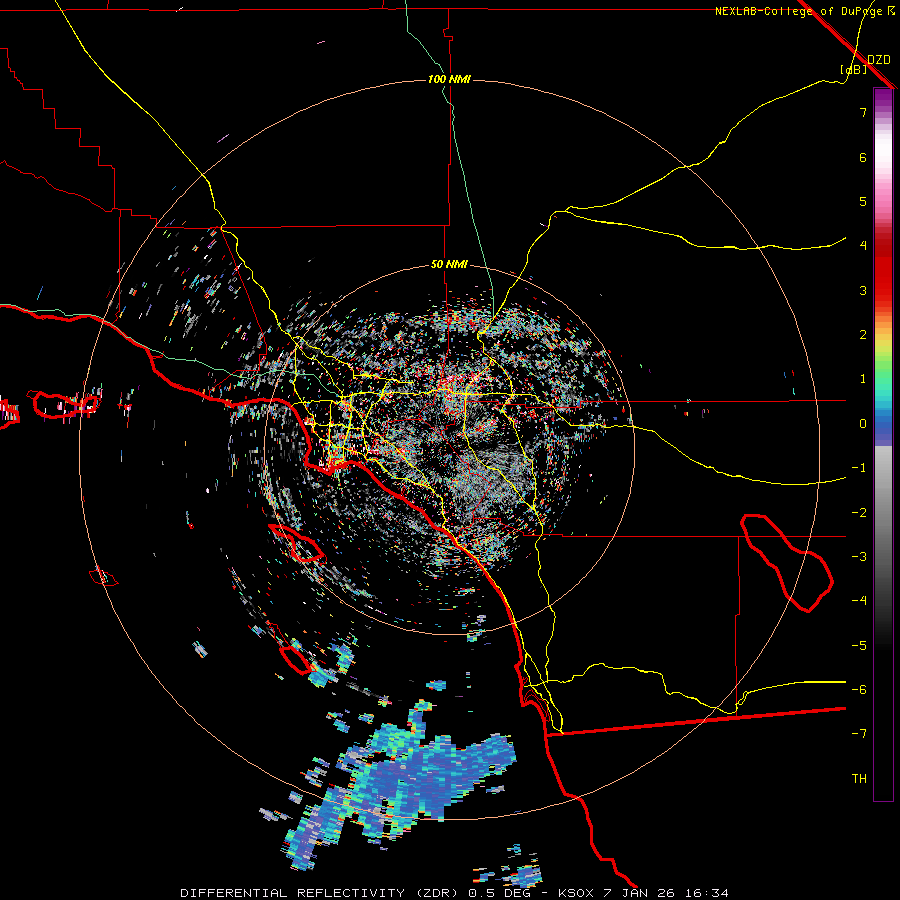Screen dimensions: 900x900
Task: Click the color scale value 0
Action: [x=863, y=424]
